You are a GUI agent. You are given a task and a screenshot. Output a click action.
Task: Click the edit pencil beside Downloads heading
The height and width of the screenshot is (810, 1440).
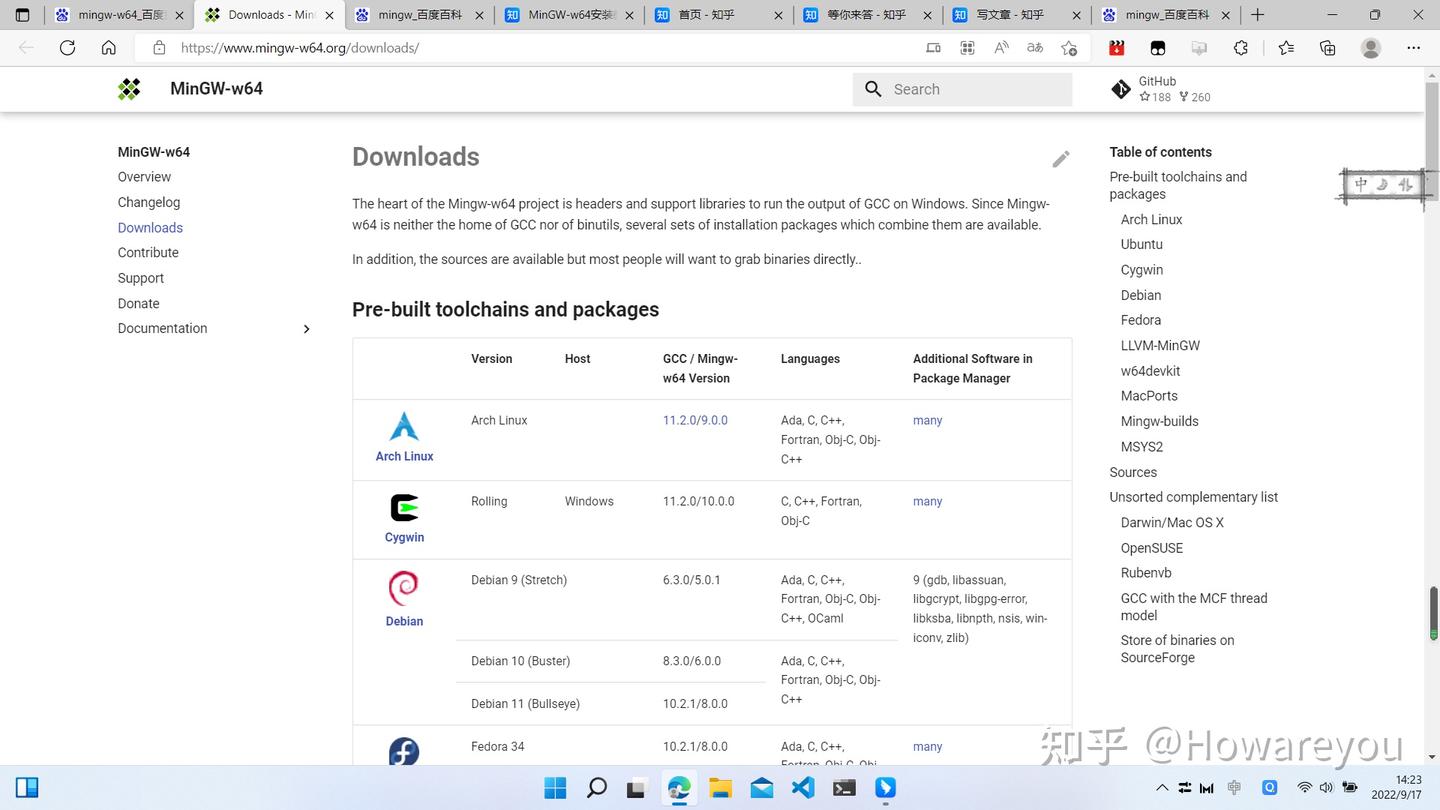point(1061,158)
